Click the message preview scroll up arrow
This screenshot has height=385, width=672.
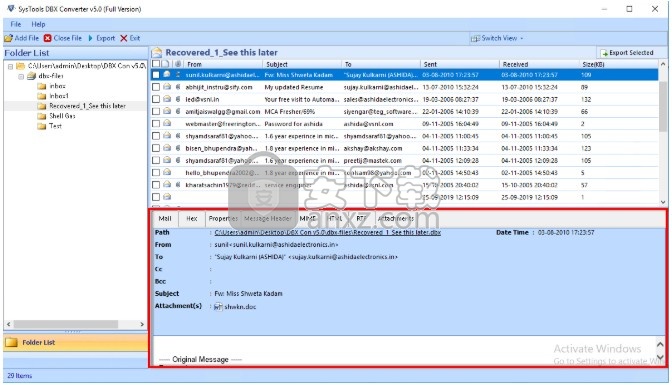pyautogui.click(x=660, y=344)
